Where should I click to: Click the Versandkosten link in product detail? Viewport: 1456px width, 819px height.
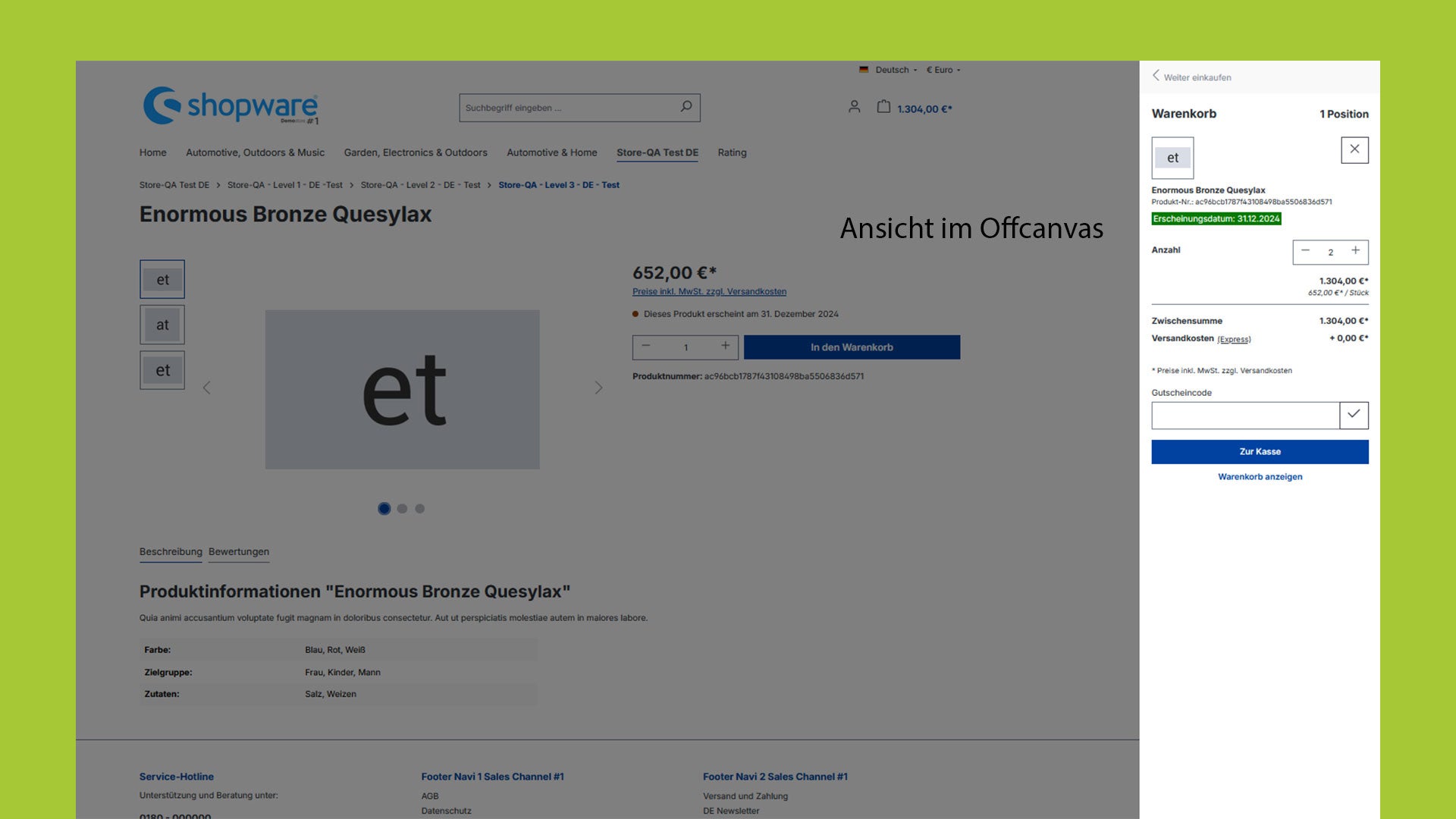pyautogui.click(x=709, y=291)
